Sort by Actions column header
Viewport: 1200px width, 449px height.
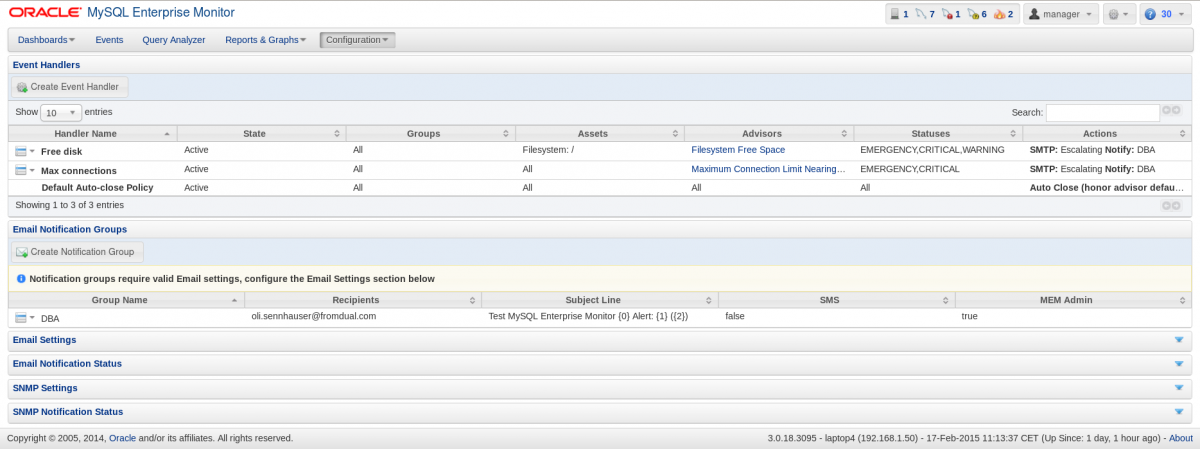click(1107, 133)
